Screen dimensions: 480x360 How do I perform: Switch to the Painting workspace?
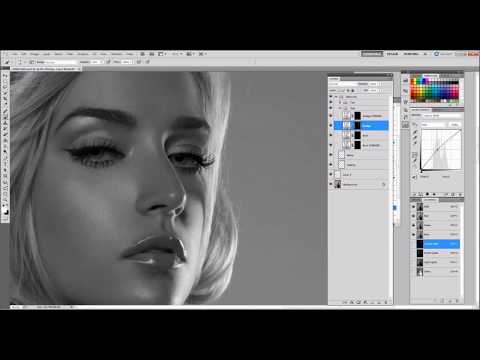pyautogui.click(x=411, y=54)
